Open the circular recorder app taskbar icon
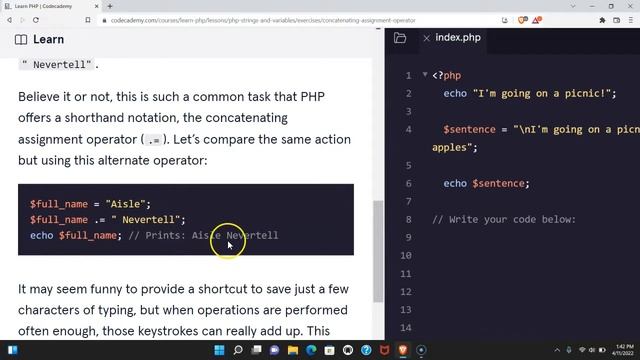The width and height of the screenshot is (640, 360). [421, 350]
